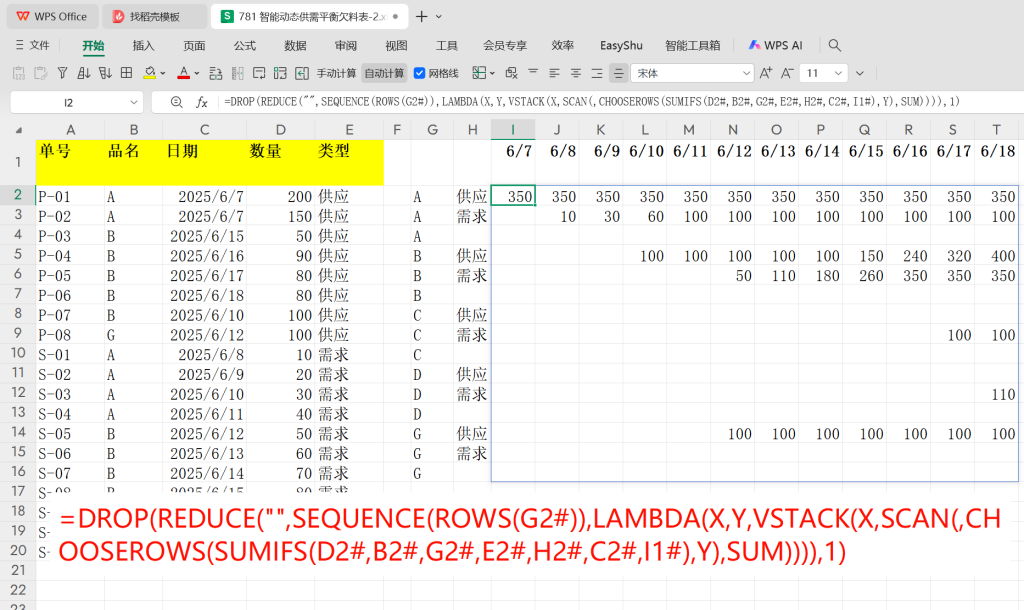Open the font color dropdown arrow
The width and height of the screenshot is (1024, 610).
click(197, 73)
